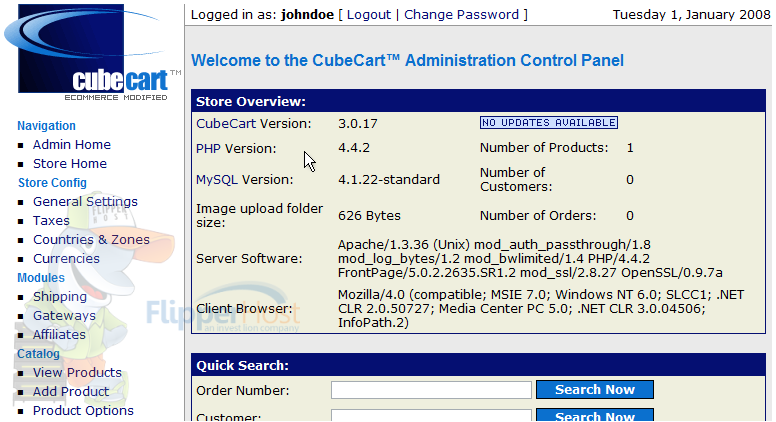Viewport: 776px width, 422px height.
Task: Click the version value 3.0.17
Action: (358, 124)
